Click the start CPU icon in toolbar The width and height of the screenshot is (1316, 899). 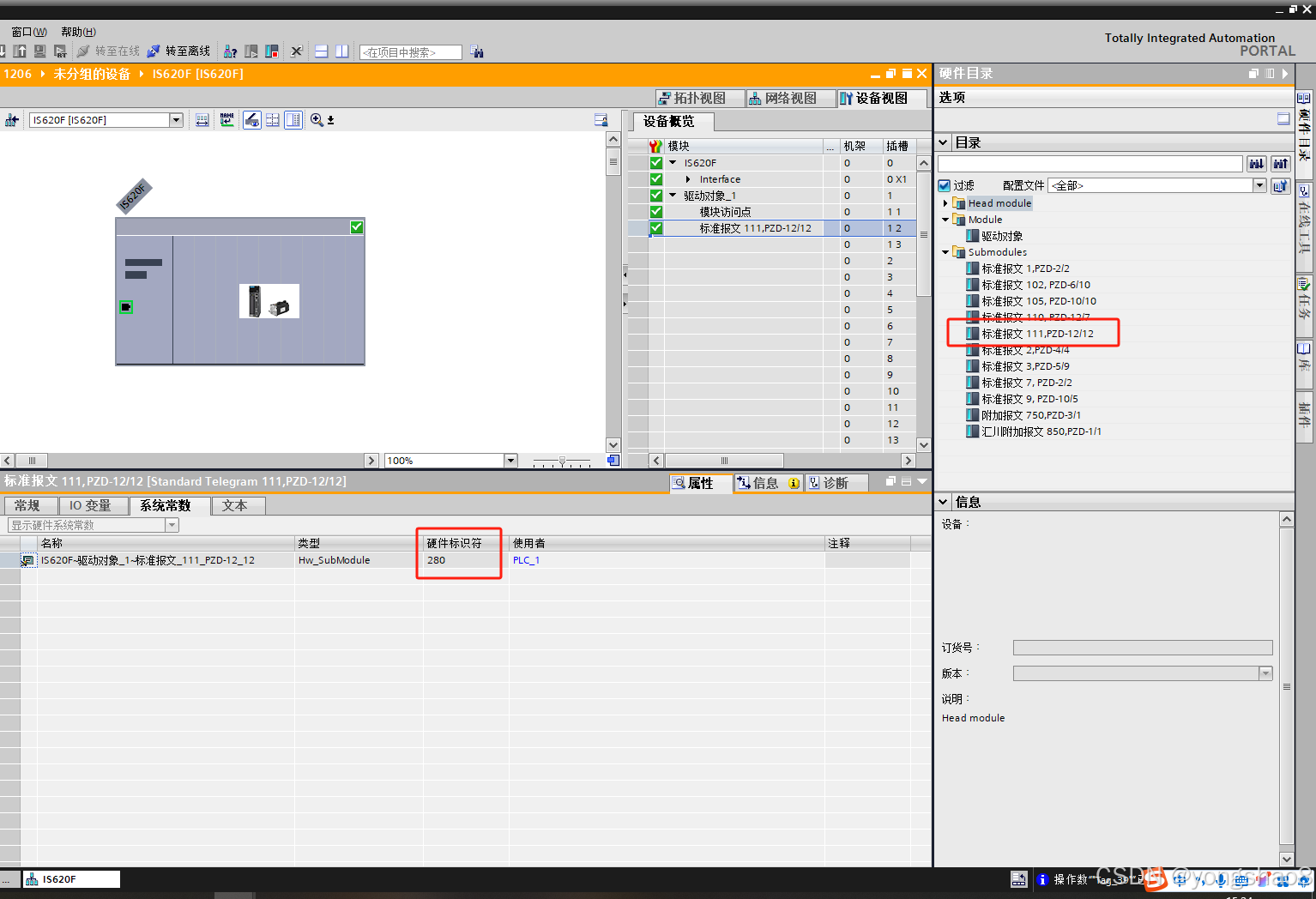pos(251,51)
